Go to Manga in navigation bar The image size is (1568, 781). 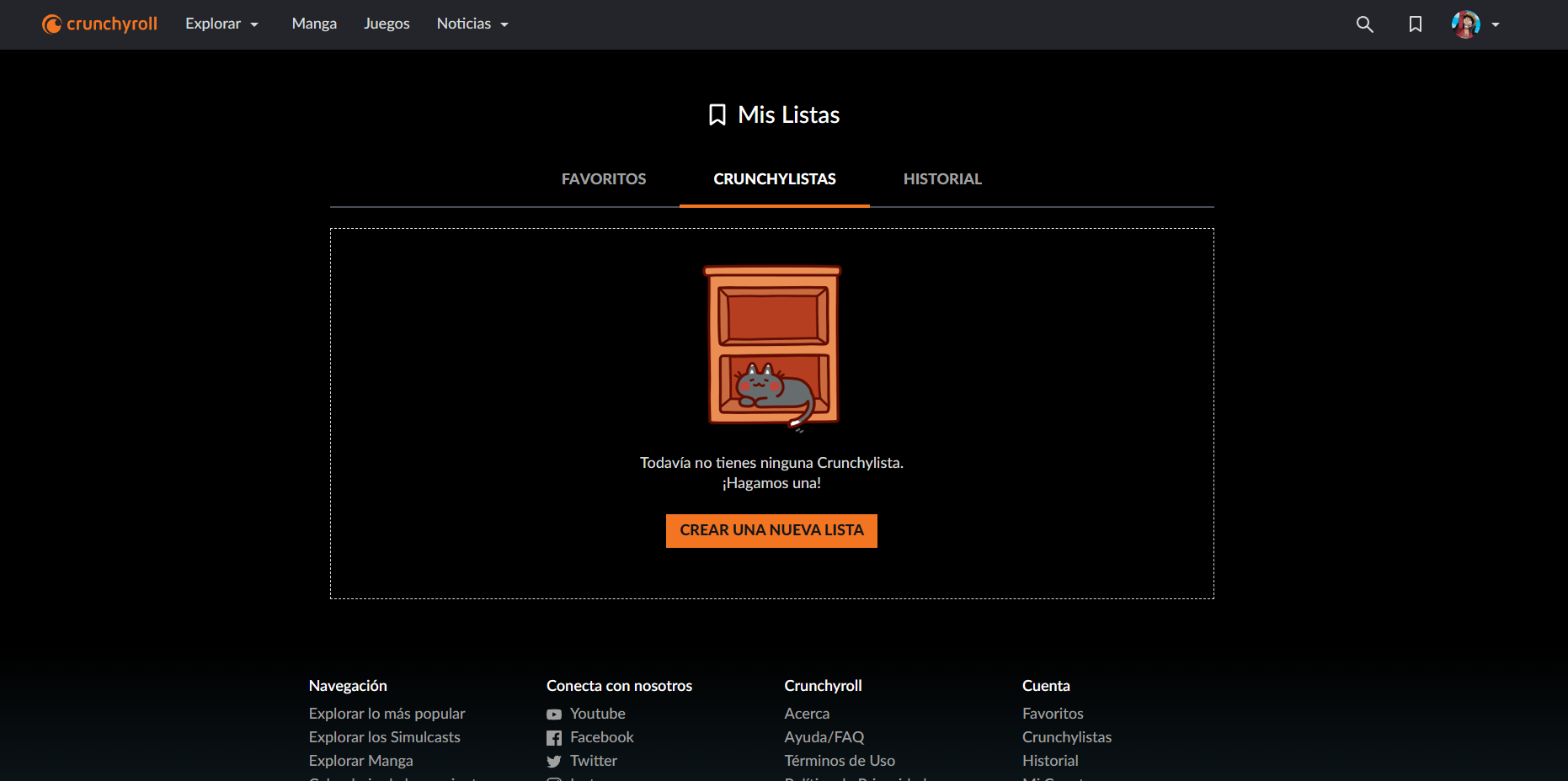point(314,24)
